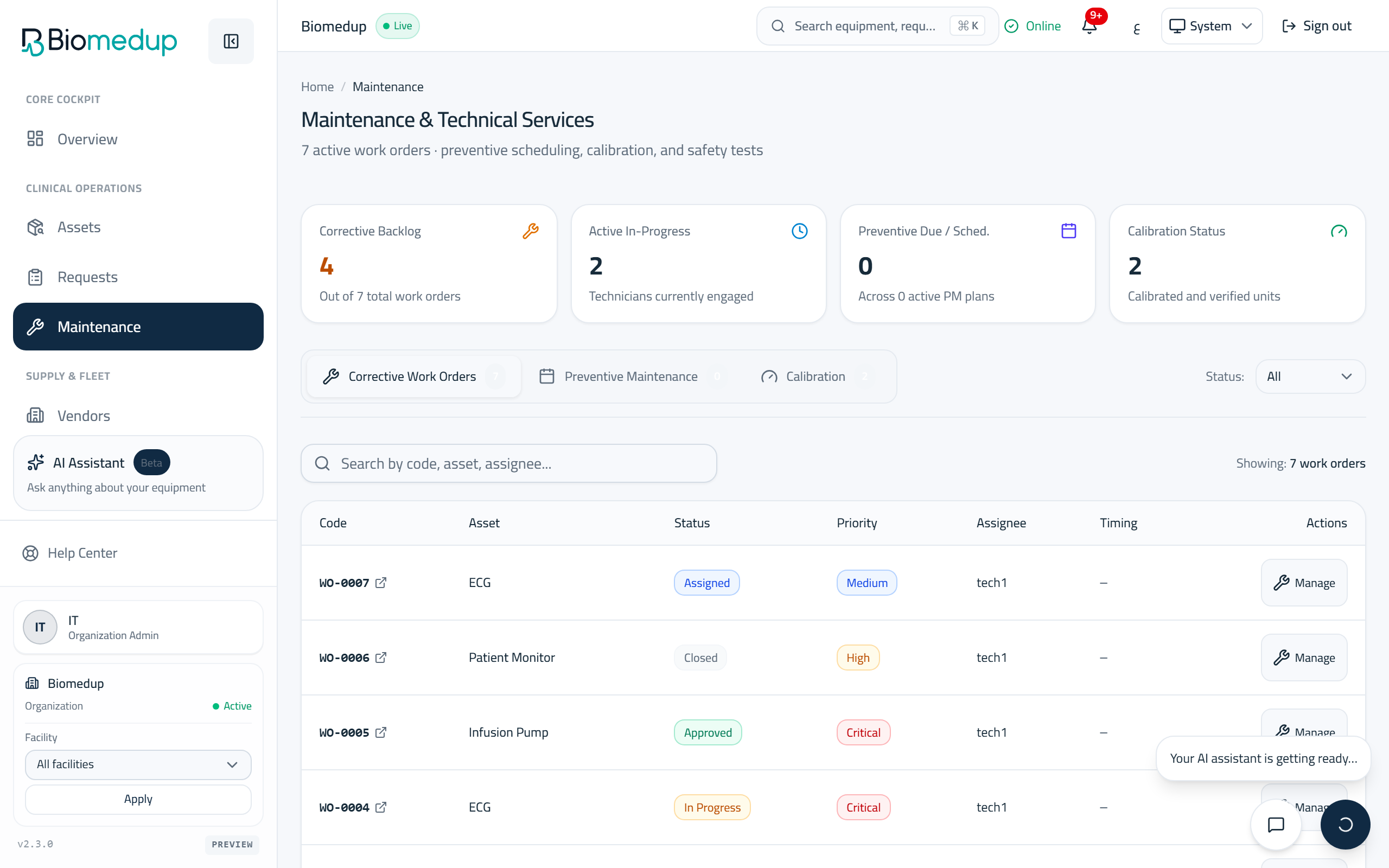Open external link for WO-0004
This screenshot has width=1389, height=868.
coord(380,807)
